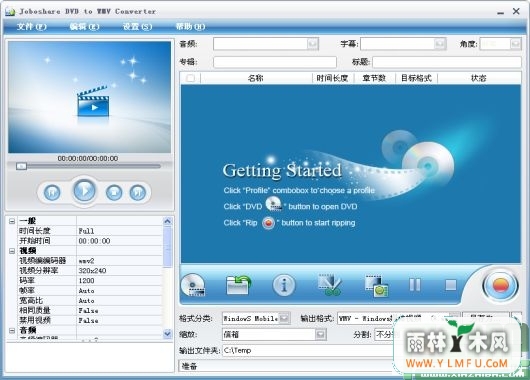This screenshot has height=380, width=530.
Task: Click the open DVD disc icon
Action: coord(193,285)
